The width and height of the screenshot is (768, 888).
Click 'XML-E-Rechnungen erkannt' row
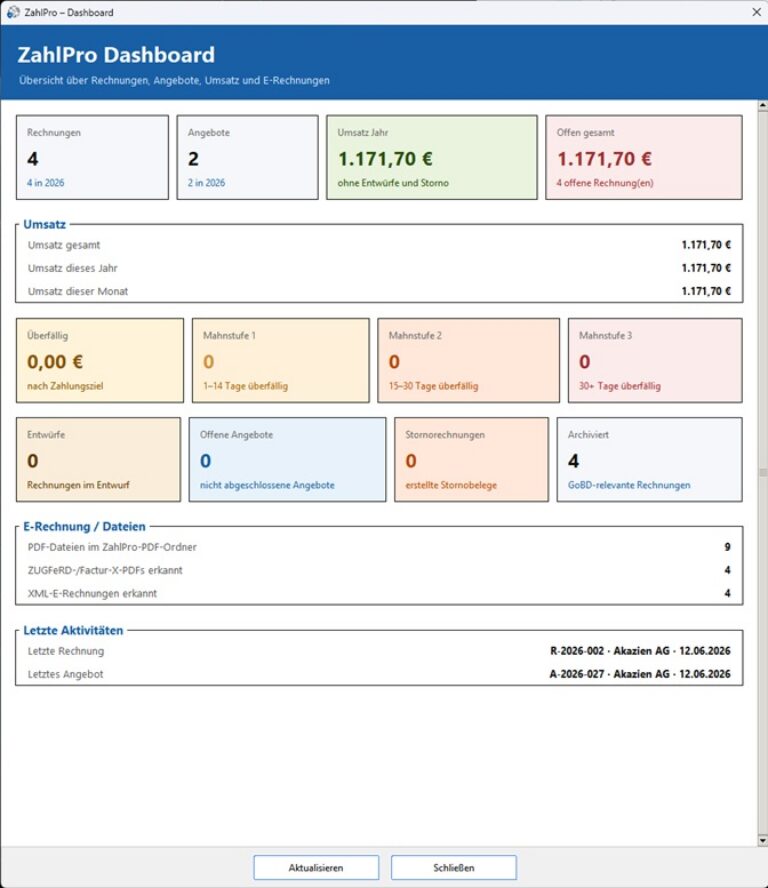tap(379, 594)
